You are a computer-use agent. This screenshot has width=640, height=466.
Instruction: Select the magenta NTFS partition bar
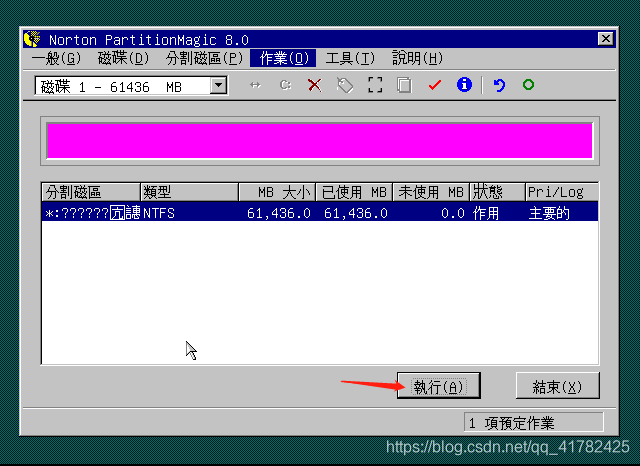pos(320,141)
